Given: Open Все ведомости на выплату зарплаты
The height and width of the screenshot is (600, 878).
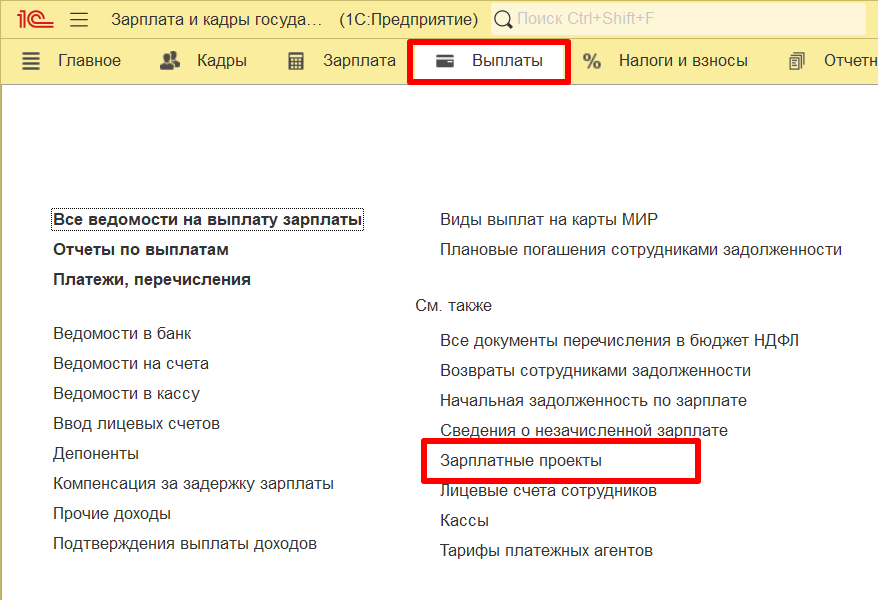Looking at the screenshot, I should click(x=207, y=219).
